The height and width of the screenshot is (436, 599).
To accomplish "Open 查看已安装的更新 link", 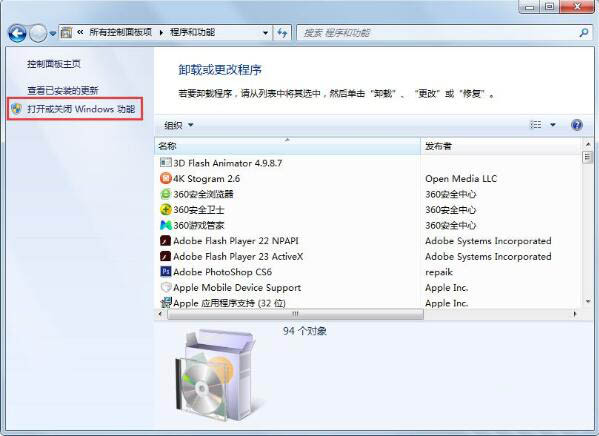I will (x=63, y=91).
